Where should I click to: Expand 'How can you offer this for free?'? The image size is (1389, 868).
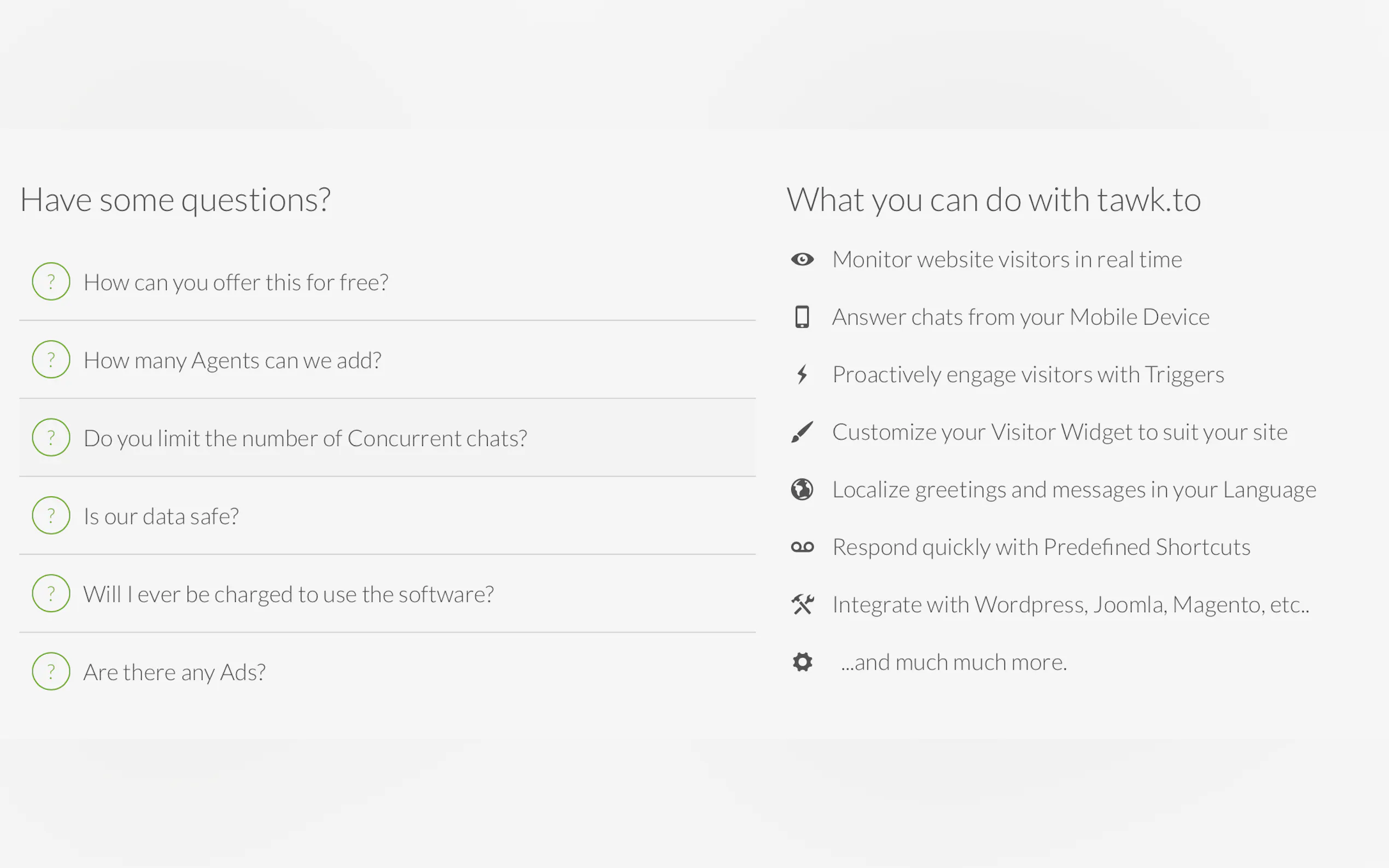pos(236,283)
